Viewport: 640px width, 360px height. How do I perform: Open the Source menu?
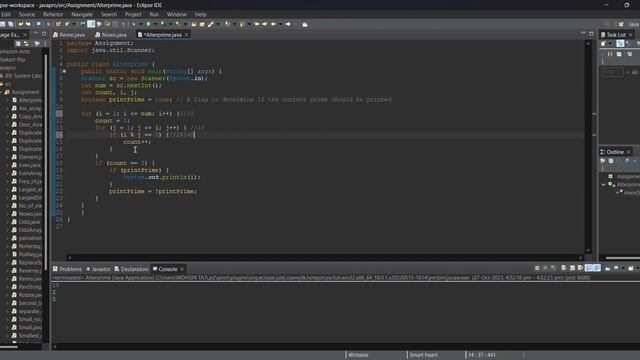click(x=27, y=14)
